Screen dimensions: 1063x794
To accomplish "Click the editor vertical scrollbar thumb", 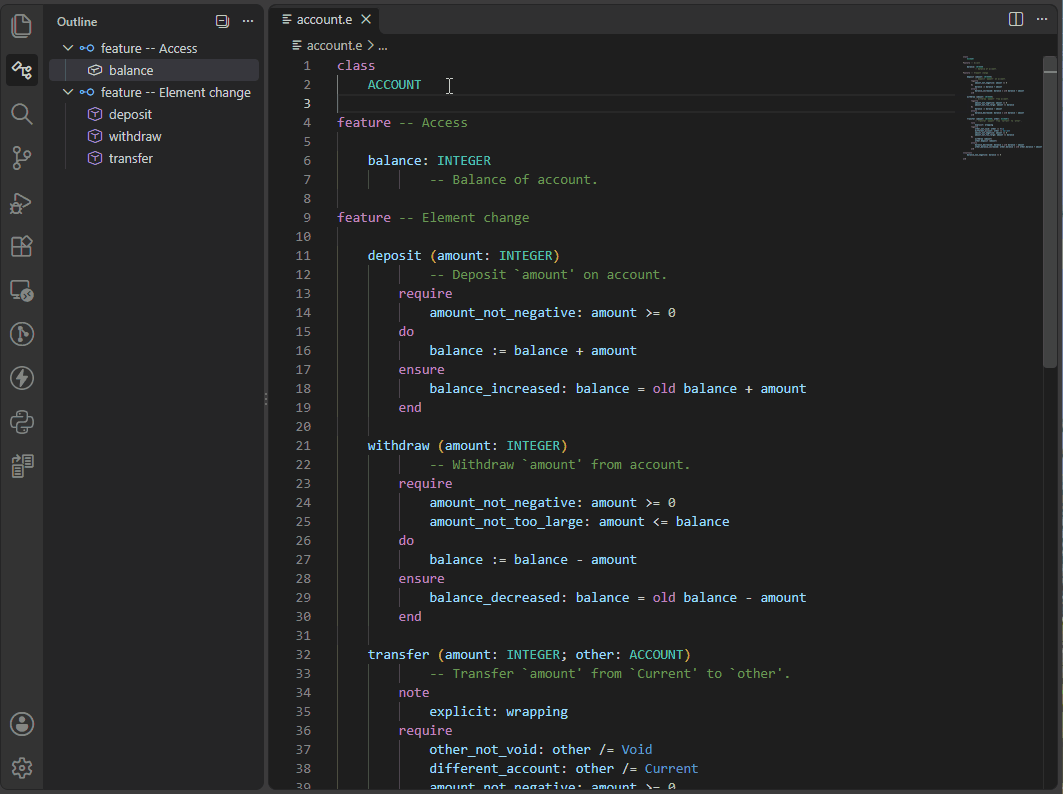I will (1050, 212).
